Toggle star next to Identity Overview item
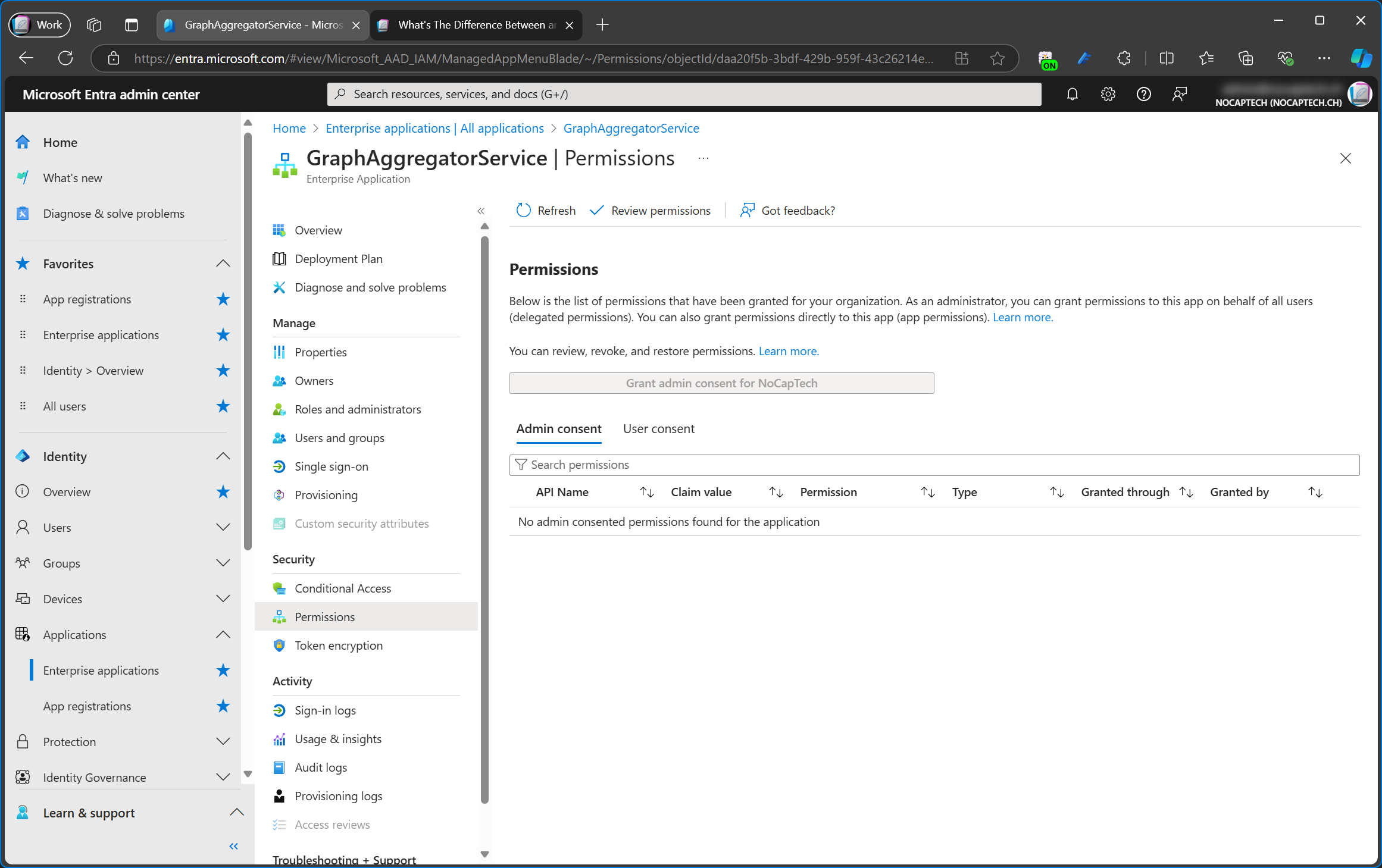This screenshot has width=1382, height=868. click(223, 492)
